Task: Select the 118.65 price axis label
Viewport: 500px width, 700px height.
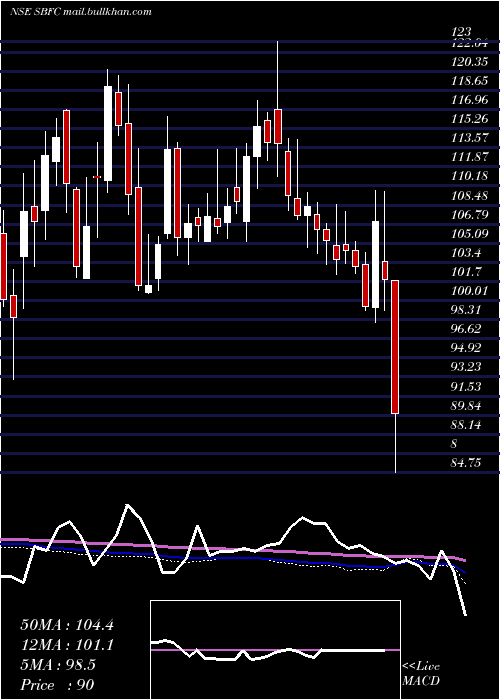Action: (469, 81)
